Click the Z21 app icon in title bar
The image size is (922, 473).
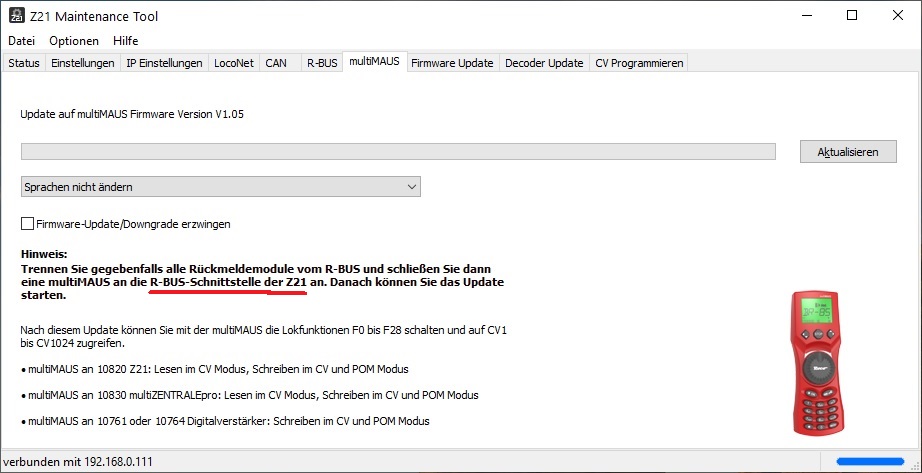point(16,16)
